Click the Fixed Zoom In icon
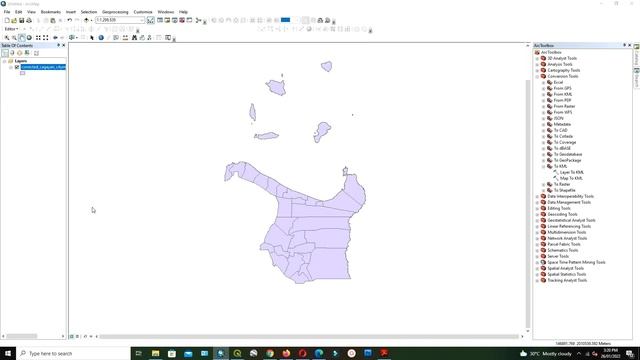Image resolution: width=640 pixels, height=360 pixels. 38,38
